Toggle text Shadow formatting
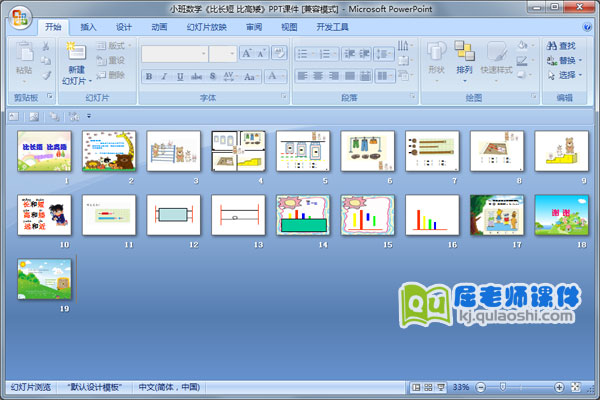Viewport: 600px width, 400px height. (x=213, y=77)
